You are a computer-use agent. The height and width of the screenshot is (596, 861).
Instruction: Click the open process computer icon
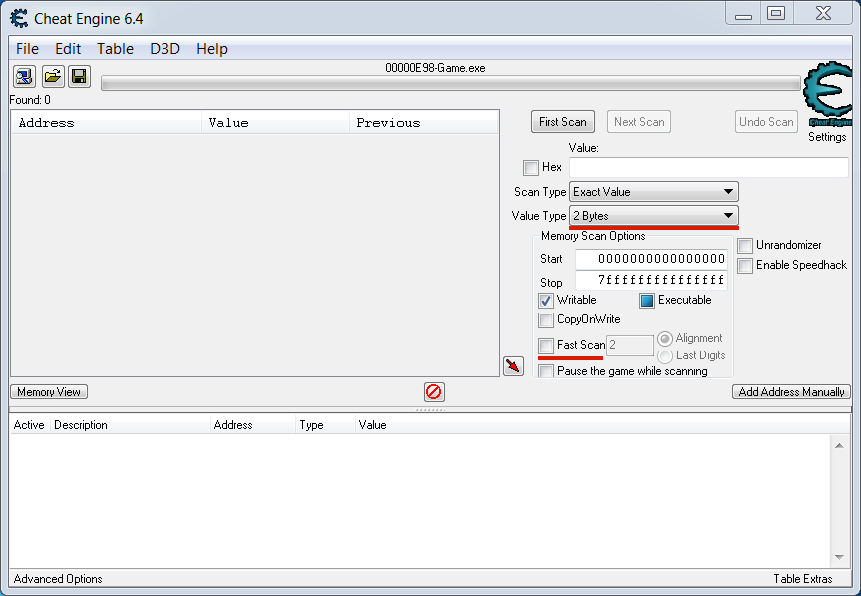[x=24, y=76]
